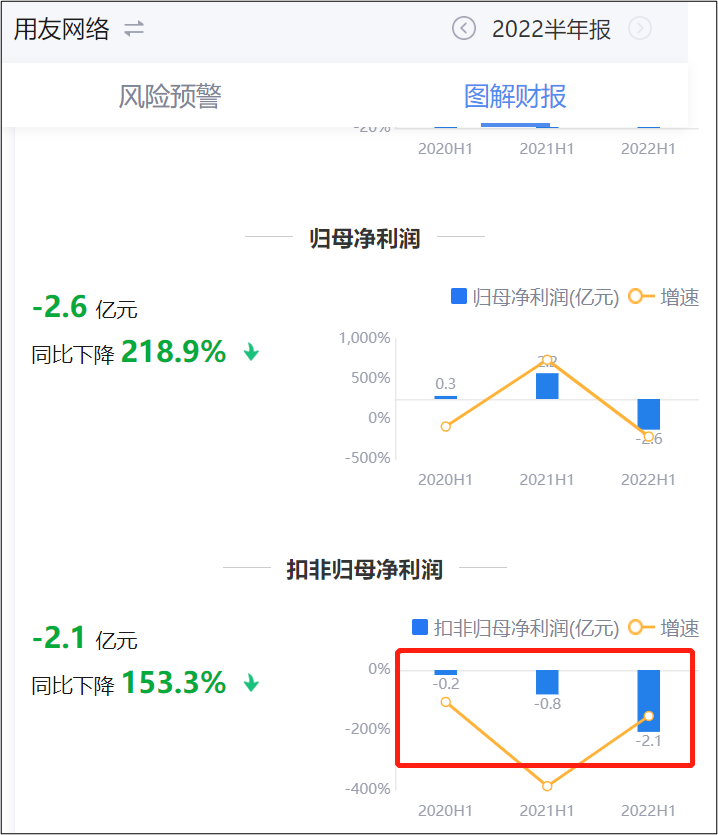Click the stock switch arrows icon

134,29
